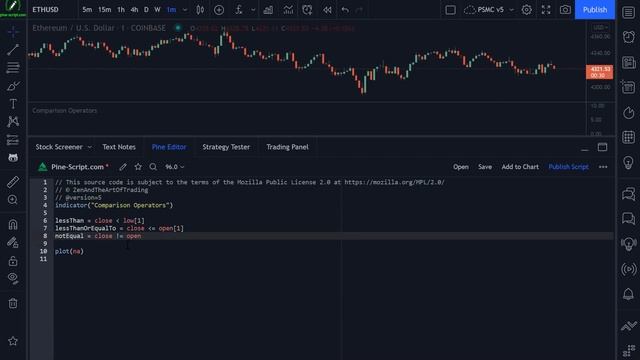Select the Pine Editor tab
This screenshot has width=640, height=360.
pos(169,147)
